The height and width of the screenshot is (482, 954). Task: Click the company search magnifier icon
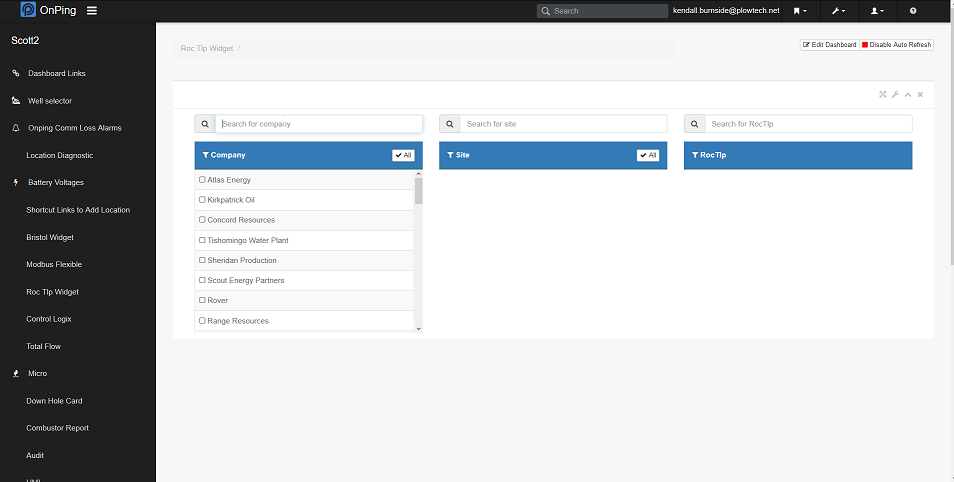tap(205, 124)
